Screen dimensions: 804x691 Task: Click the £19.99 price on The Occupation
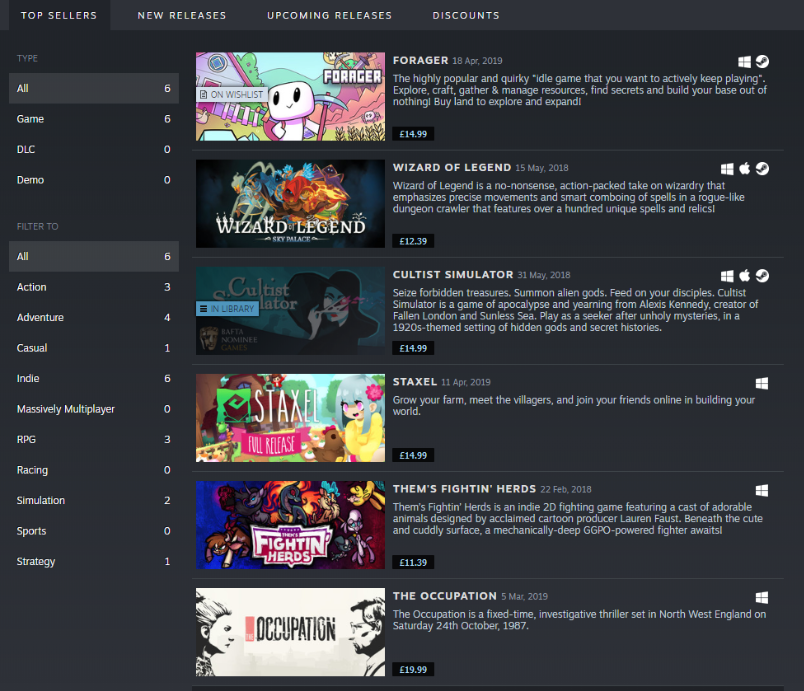[x=413, y=669]
